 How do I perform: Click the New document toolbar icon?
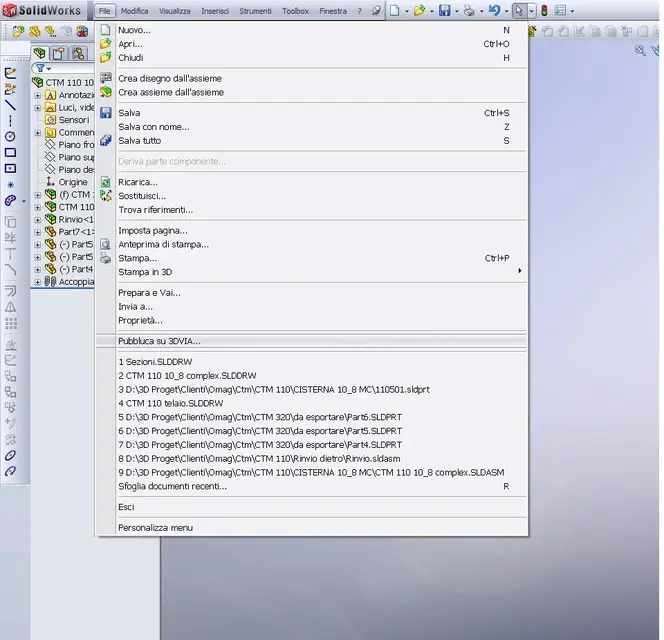pyautogui.click(x=395, y=11)
